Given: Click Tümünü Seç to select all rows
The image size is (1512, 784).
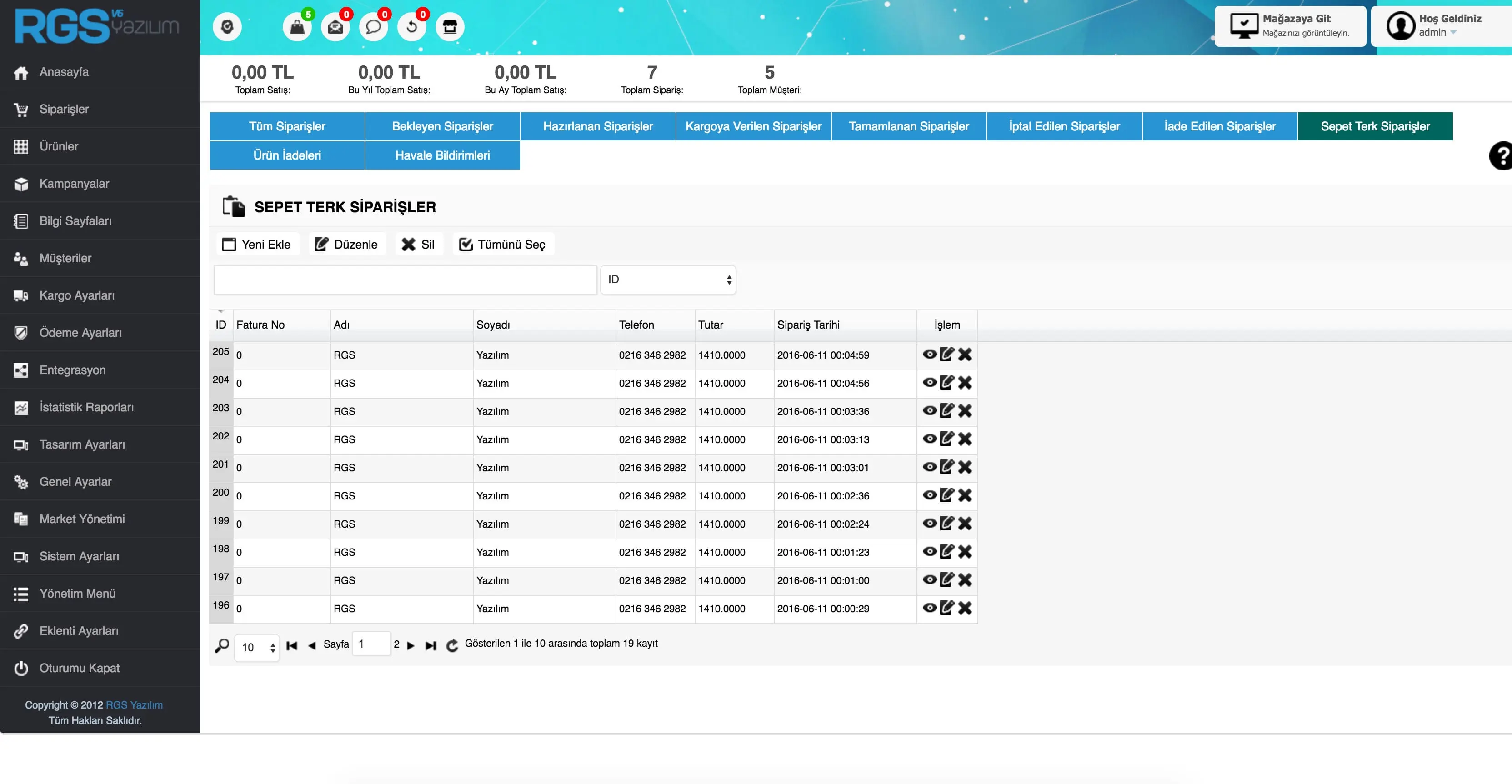Looking at the screenshot, I should [503, 244].
